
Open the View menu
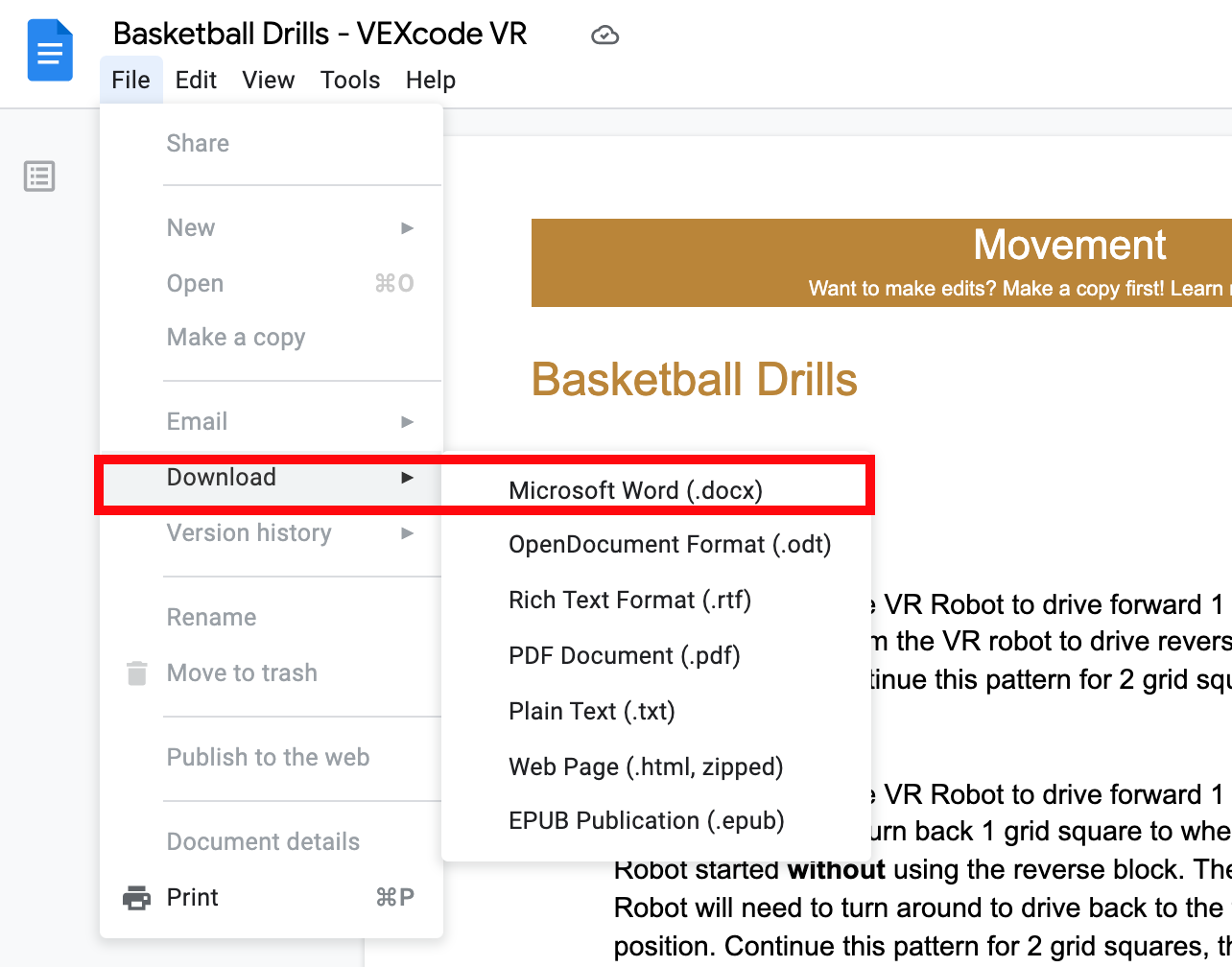pyautogui.click(x=269, y=80)
